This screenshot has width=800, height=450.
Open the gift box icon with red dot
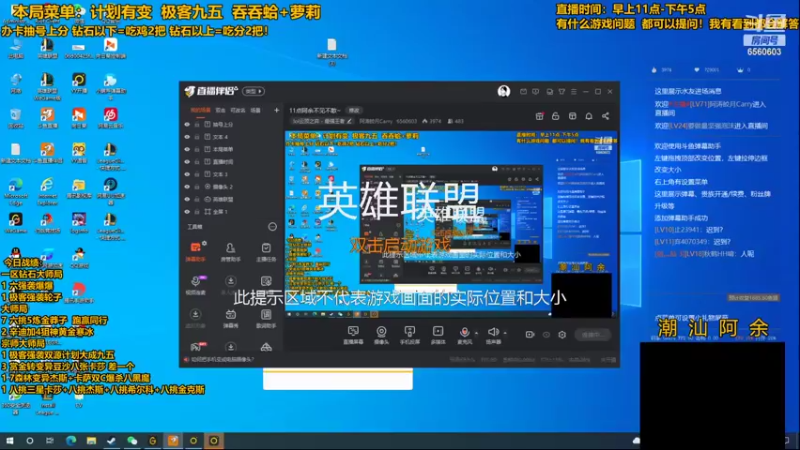539,116
